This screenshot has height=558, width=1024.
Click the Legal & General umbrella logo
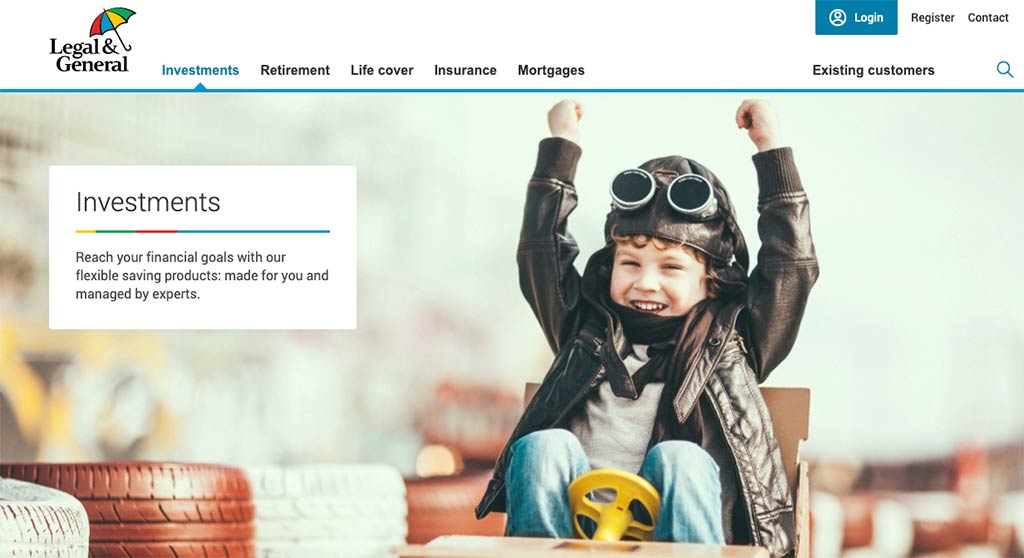[92, 40]
